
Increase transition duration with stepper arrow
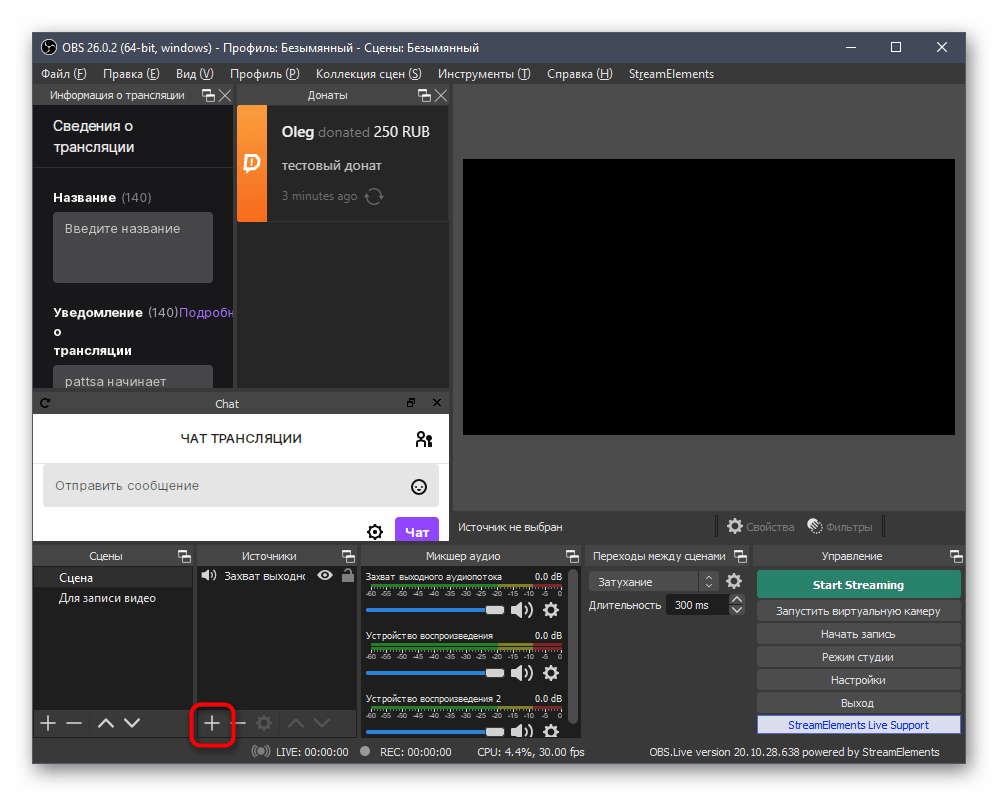click(x=737, y=600)
